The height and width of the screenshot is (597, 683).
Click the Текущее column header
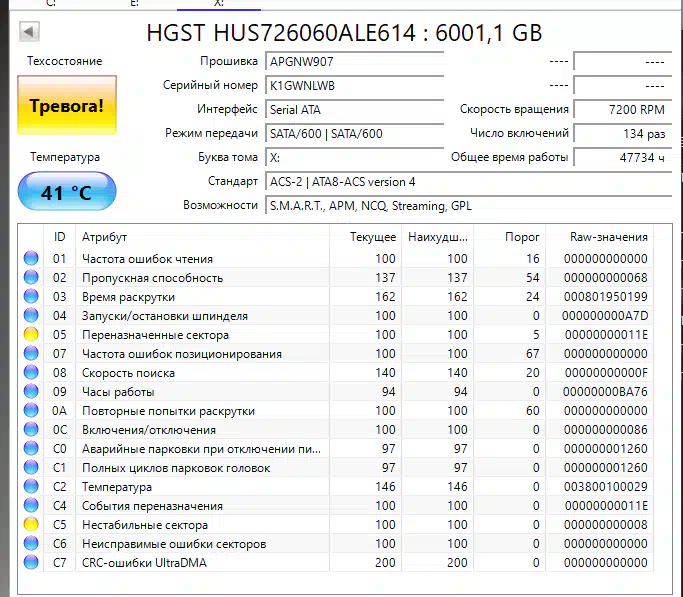[365, 237]
